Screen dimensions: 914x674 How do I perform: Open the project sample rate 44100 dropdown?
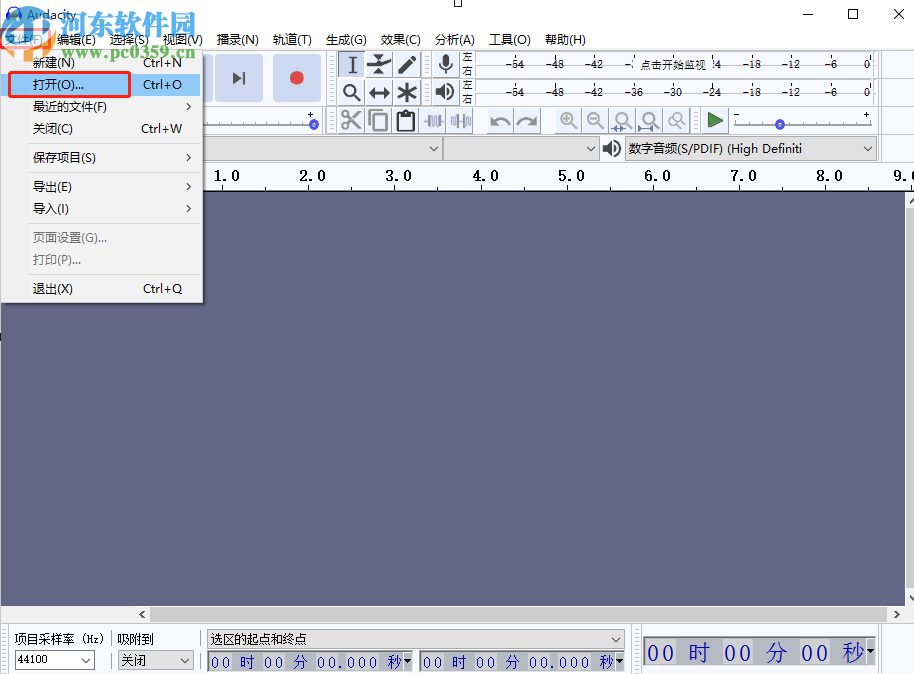tap(55, 660)
